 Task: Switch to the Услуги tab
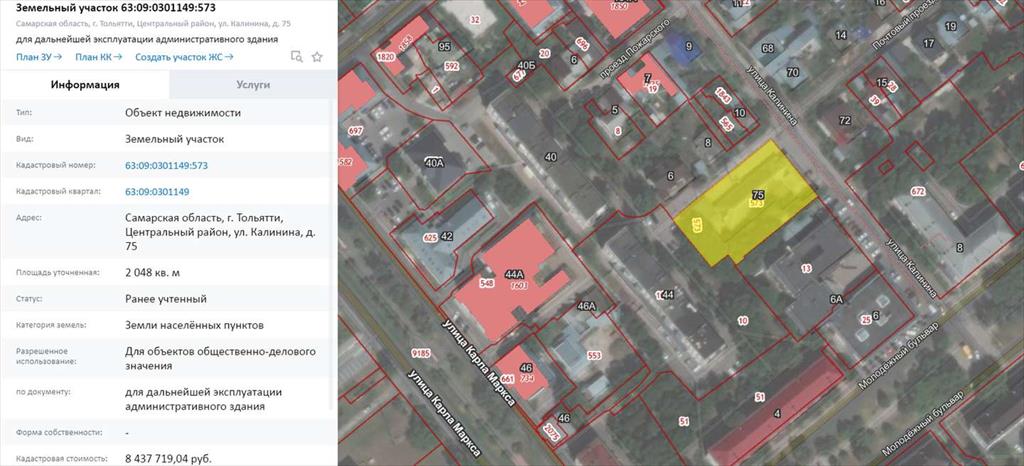pos(253,84)
